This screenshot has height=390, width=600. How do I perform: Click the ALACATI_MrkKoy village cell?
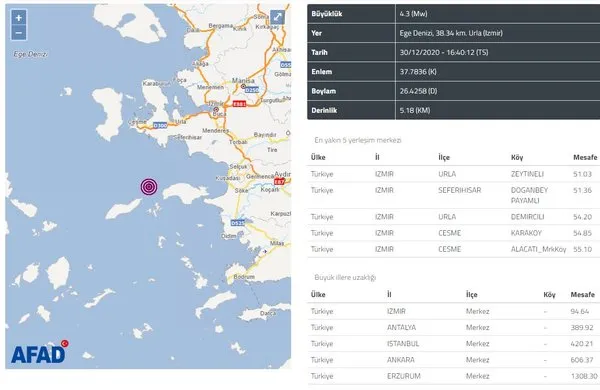(538, 249)
